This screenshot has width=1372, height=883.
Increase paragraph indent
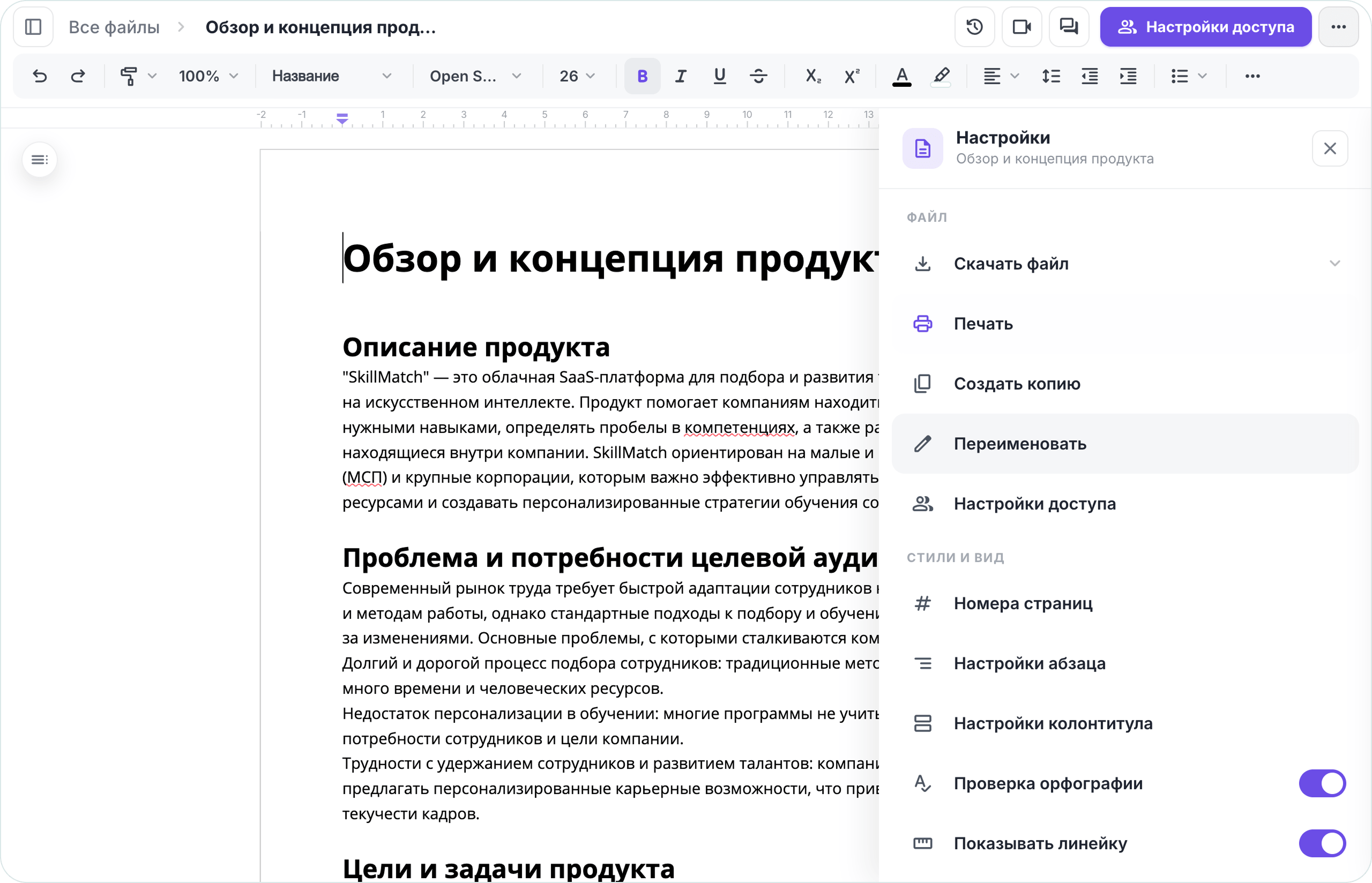click(1128, 76)
